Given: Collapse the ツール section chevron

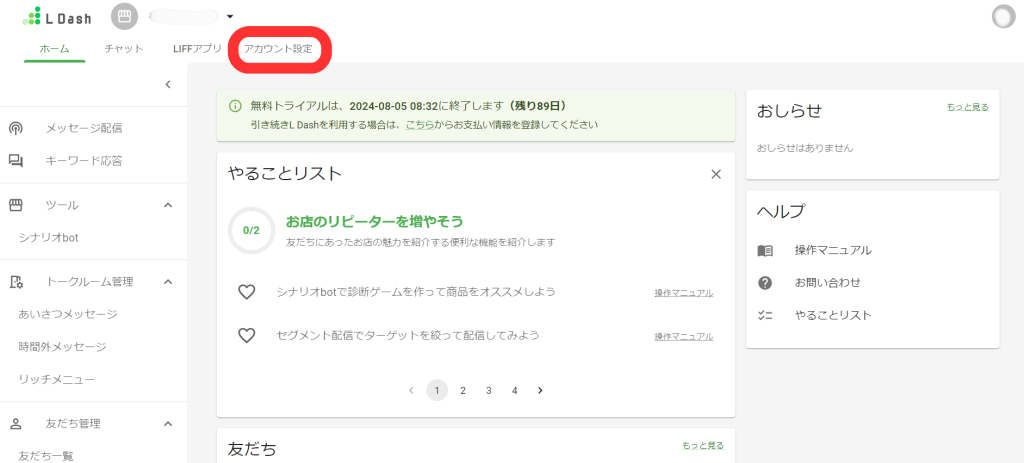Looking at the screenshot, I should point(168,205).
